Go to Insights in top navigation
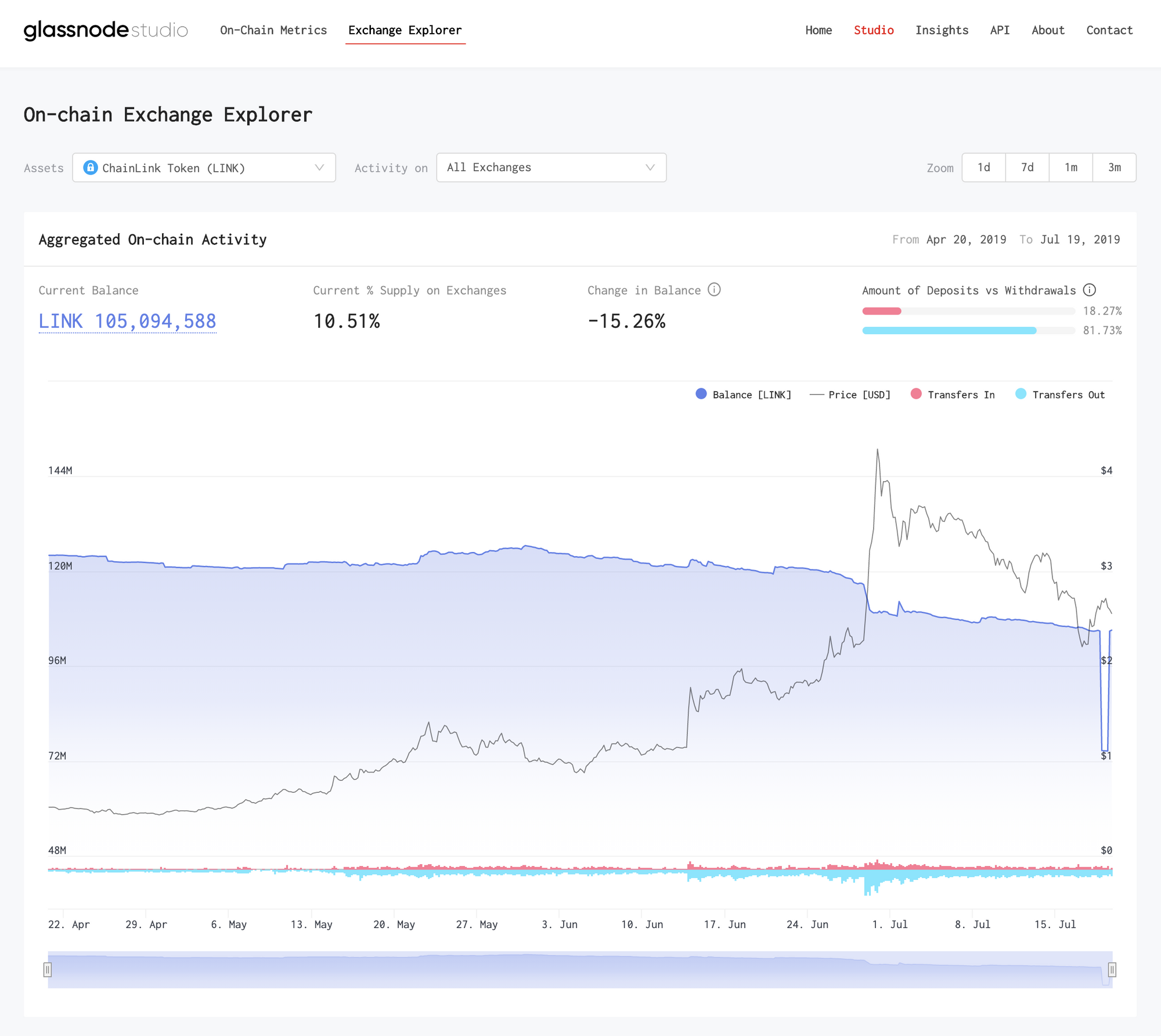 point(942,30)
